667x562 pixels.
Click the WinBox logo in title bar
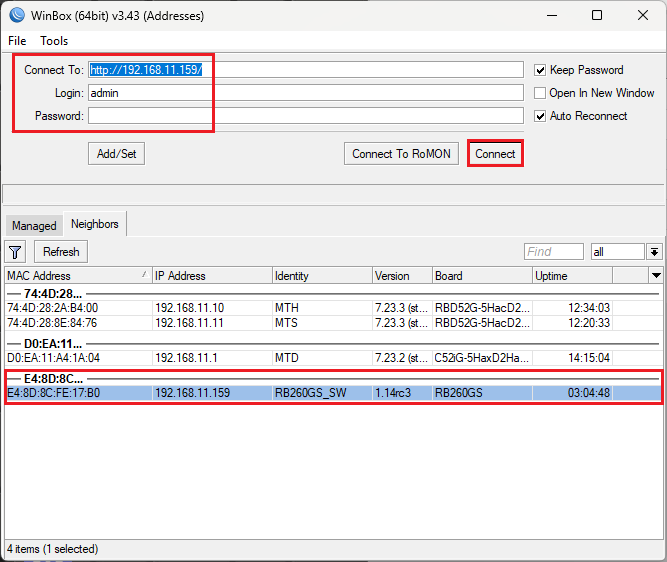pyautogui.click(x=17, y=15)
